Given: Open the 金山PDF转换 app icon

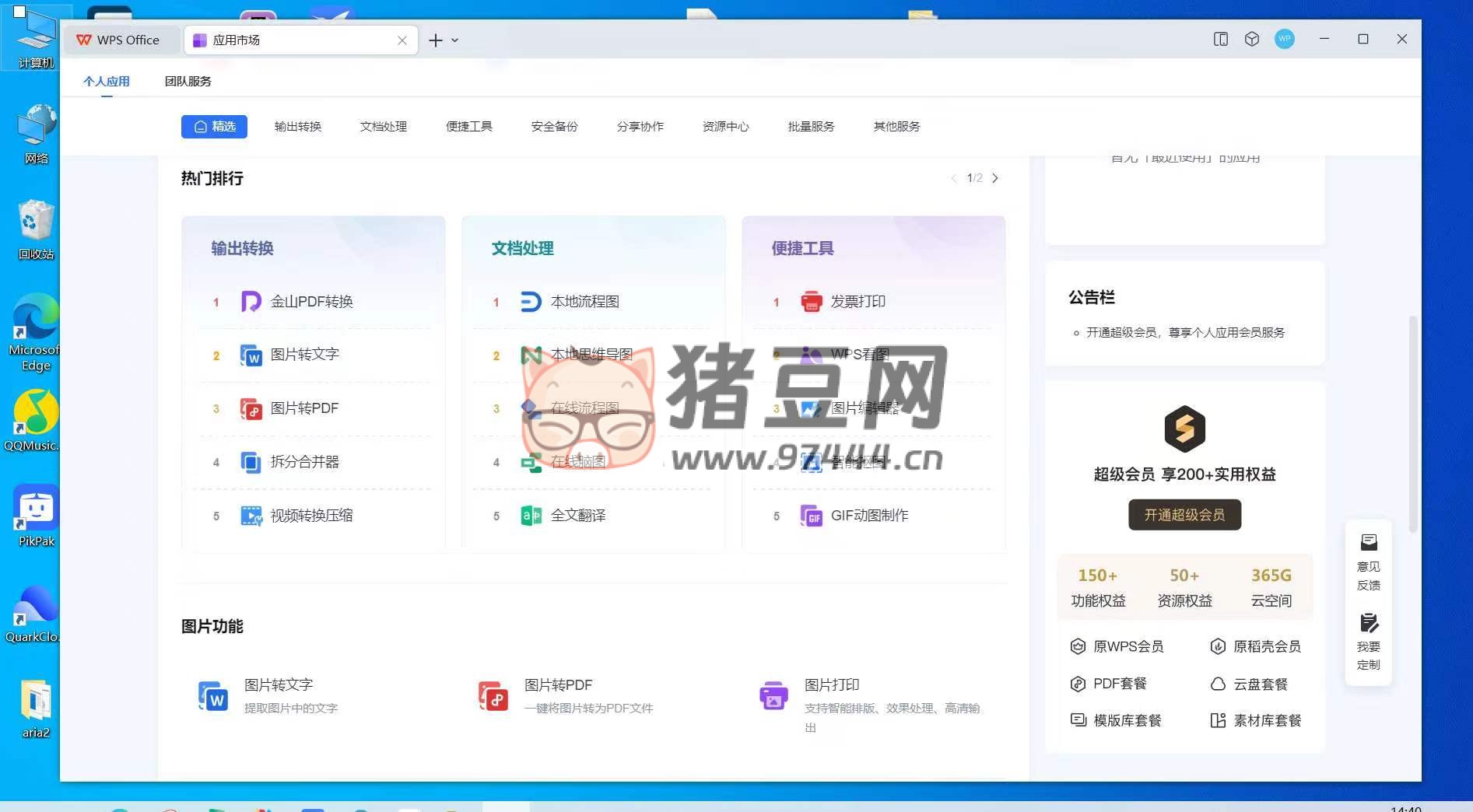Looking at the screenshot, I should (x=251, y=302).
